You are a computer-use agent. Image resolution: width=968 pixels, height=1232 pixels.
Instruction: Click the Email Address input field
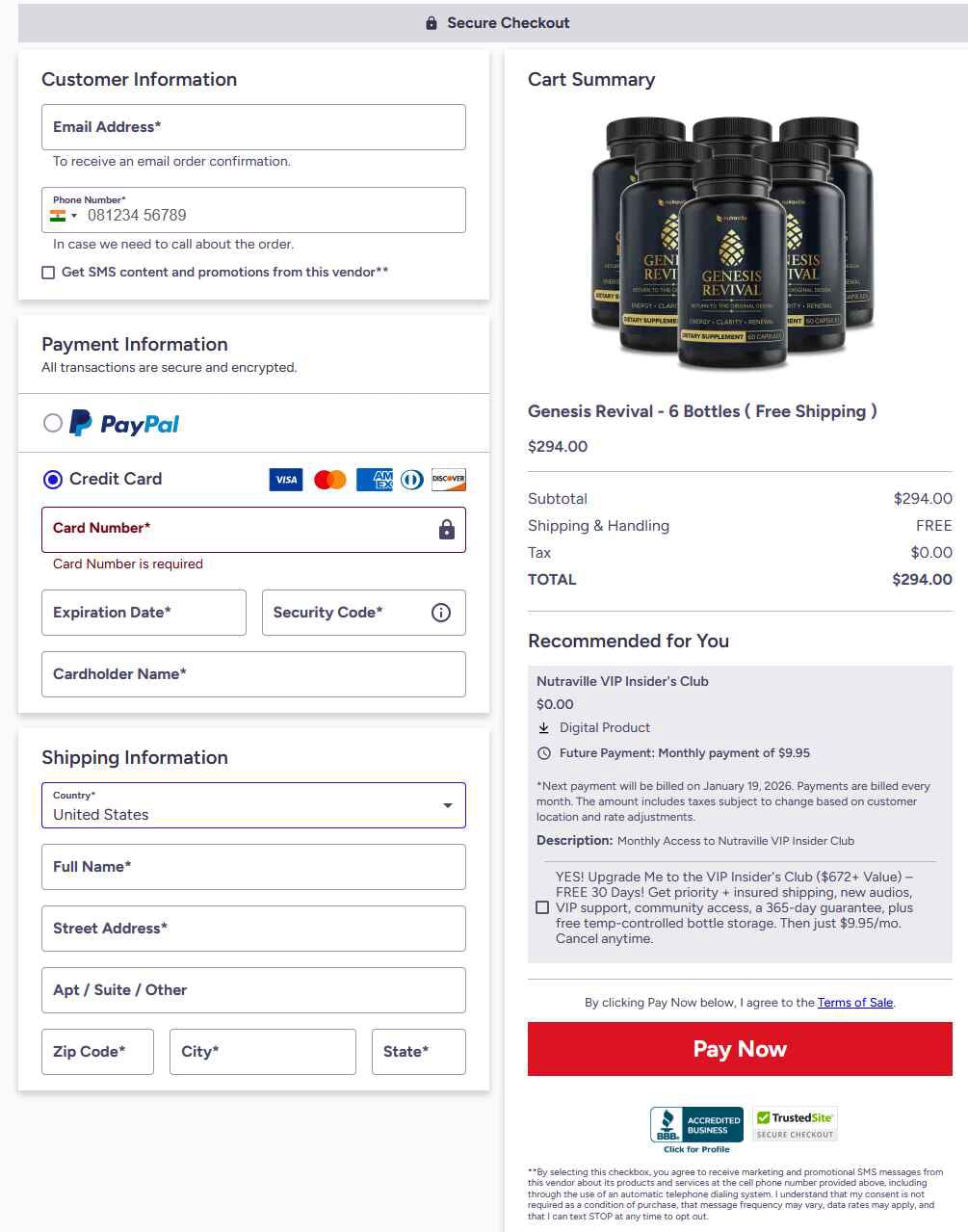[253, 127]
